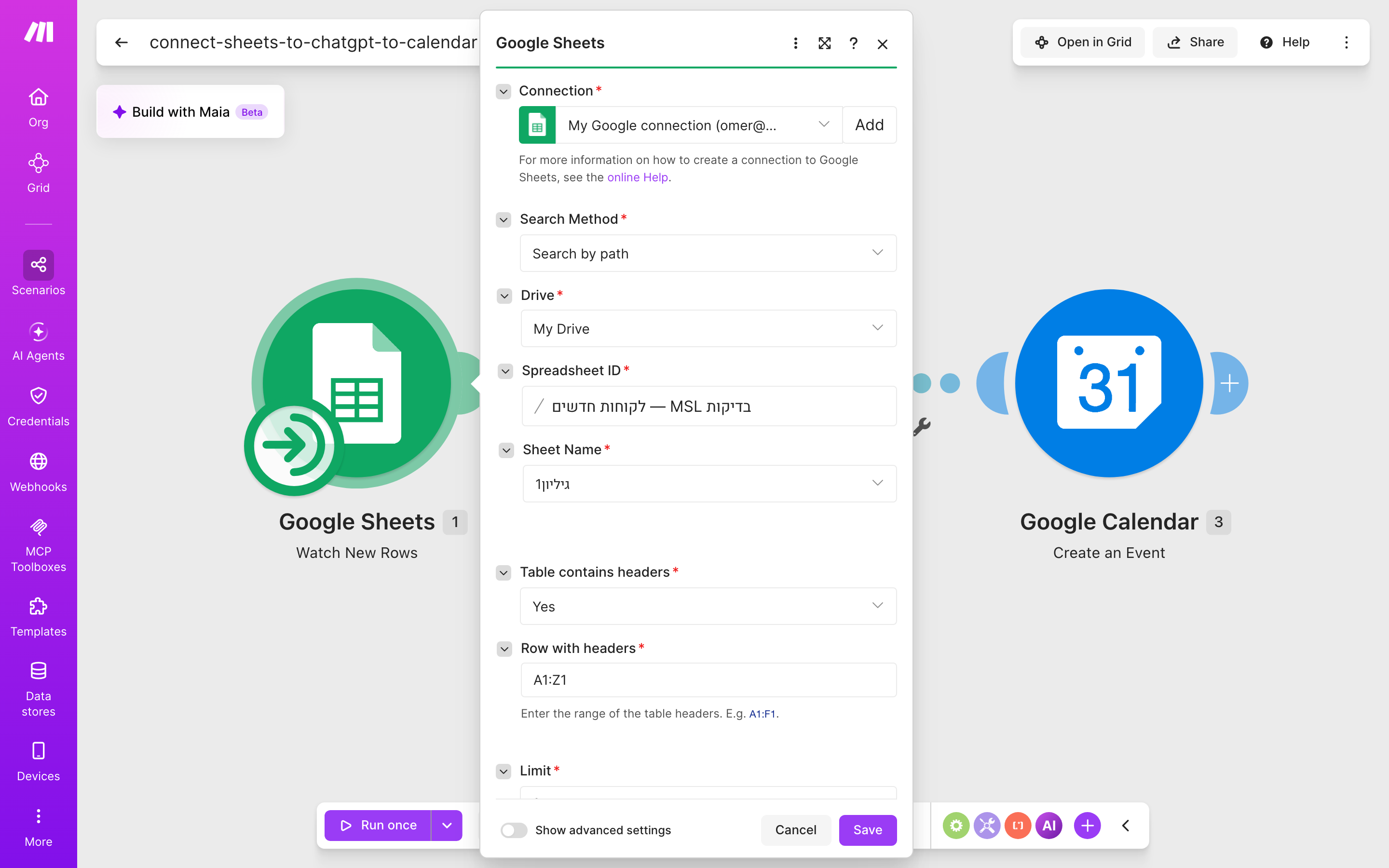The image size is (1389, 868).
Task: Open help for Google Sheets module
Action: pyautogui.click(x=854, y=43)
